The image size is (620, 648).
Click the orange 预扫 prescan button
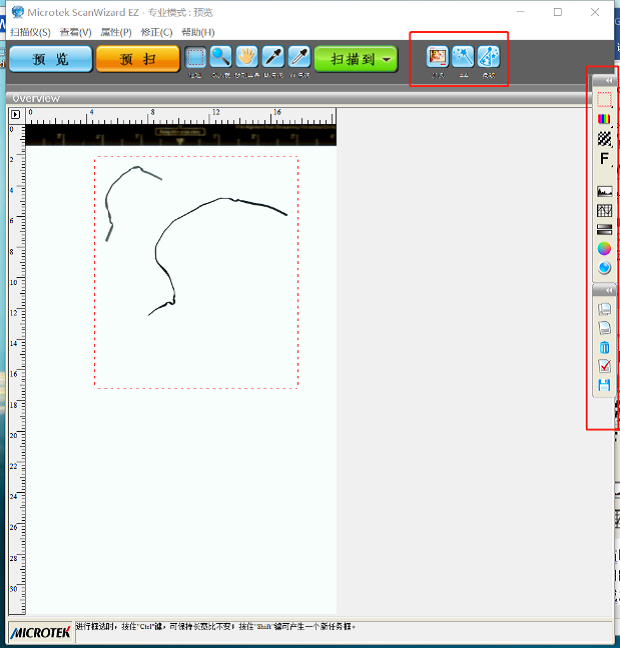137,59
